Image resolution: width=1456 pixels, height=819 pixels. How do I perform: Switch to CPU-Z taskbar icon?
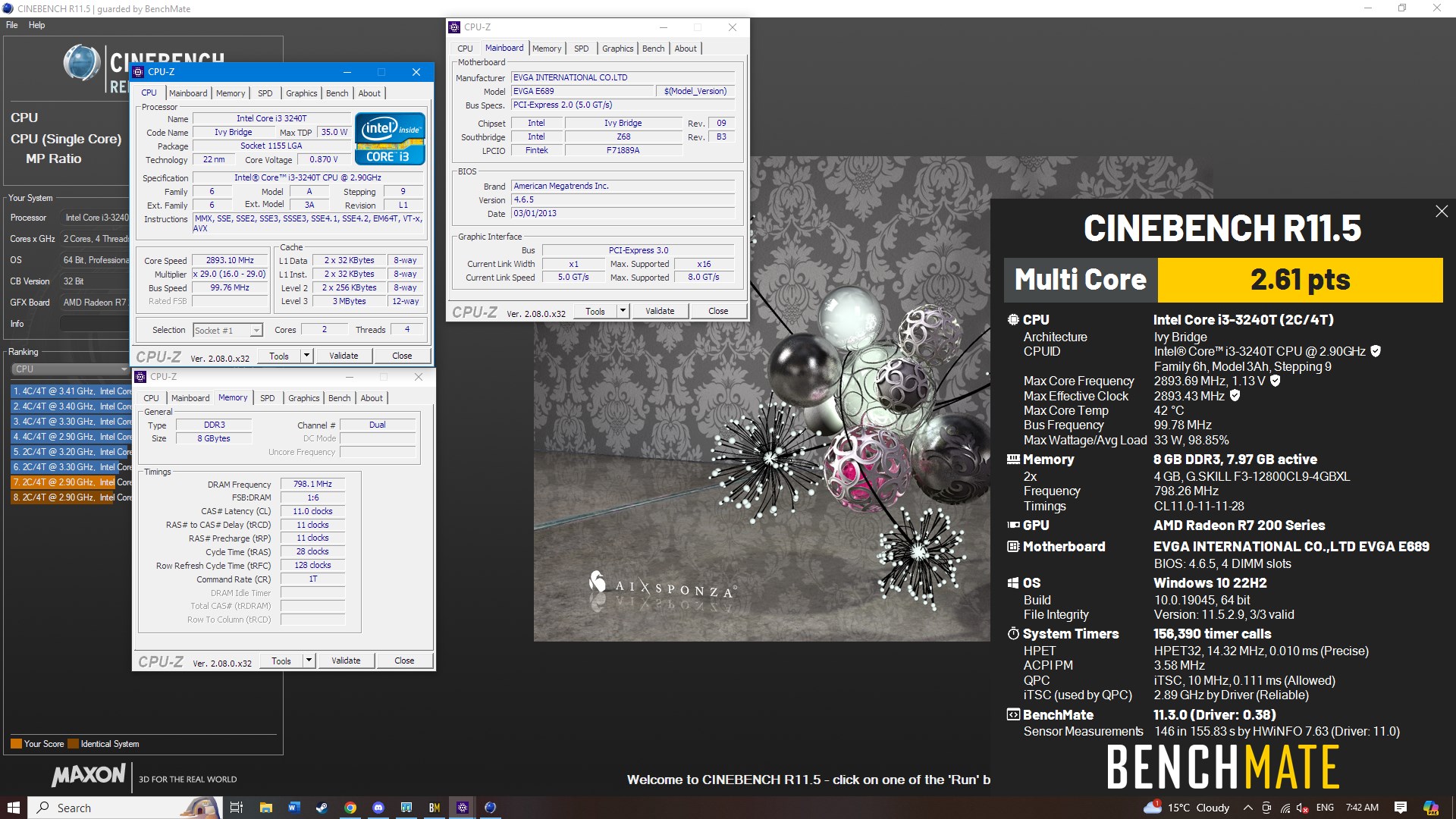(x=463, y=808)
